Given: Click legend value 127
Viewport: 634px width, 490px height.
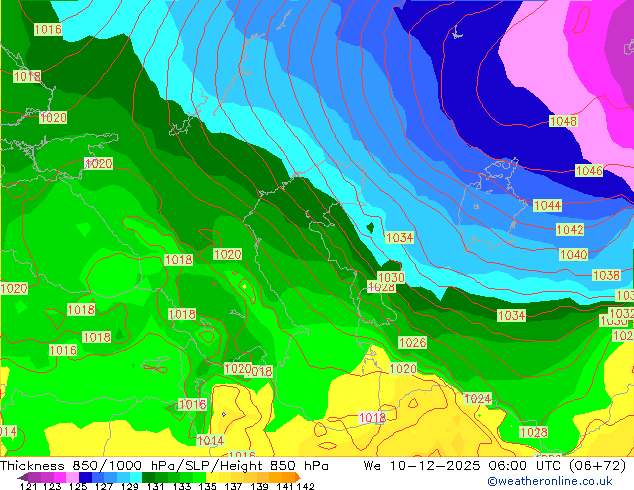Looking at the screenshot, I should click(104, 486).
